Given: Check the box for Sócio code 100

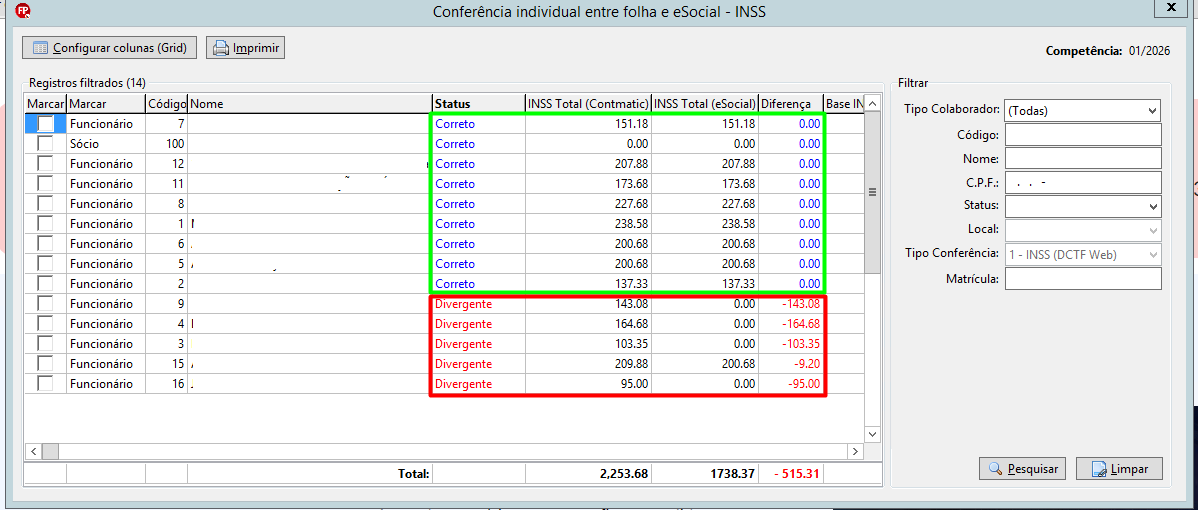Looking at the screenshot, I should 46,144.
